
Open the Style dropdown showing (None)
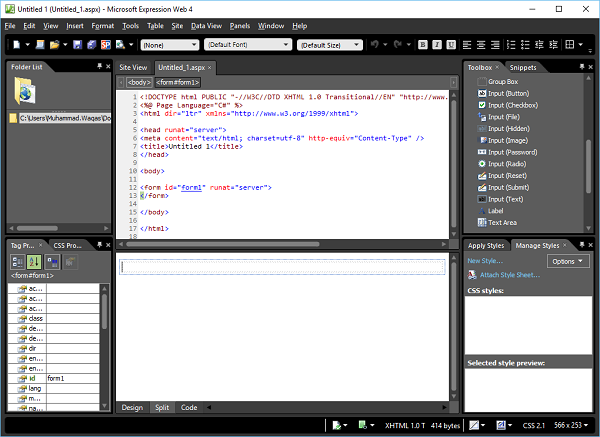tap(169, 44)
